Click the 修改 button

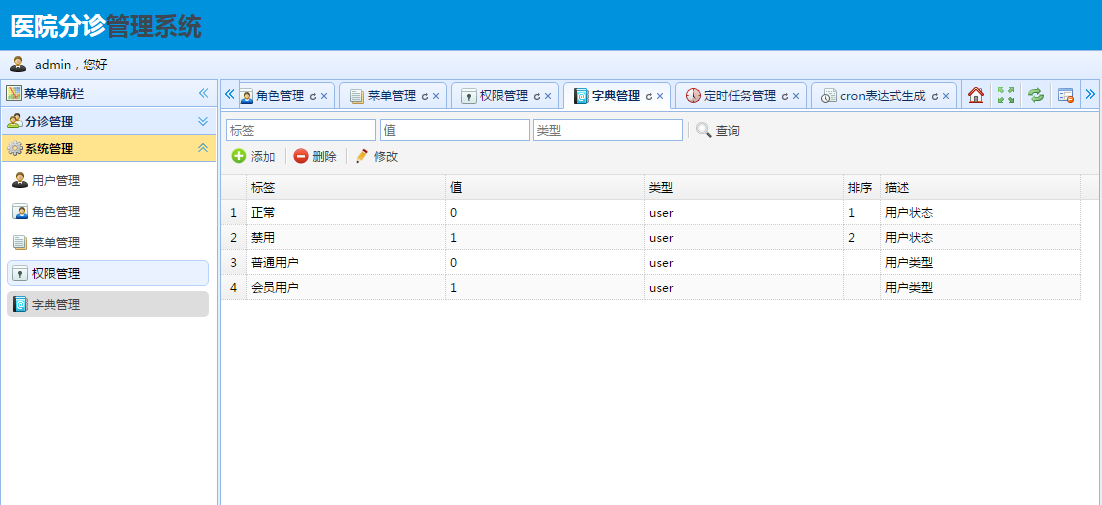(x=377, y=157)
